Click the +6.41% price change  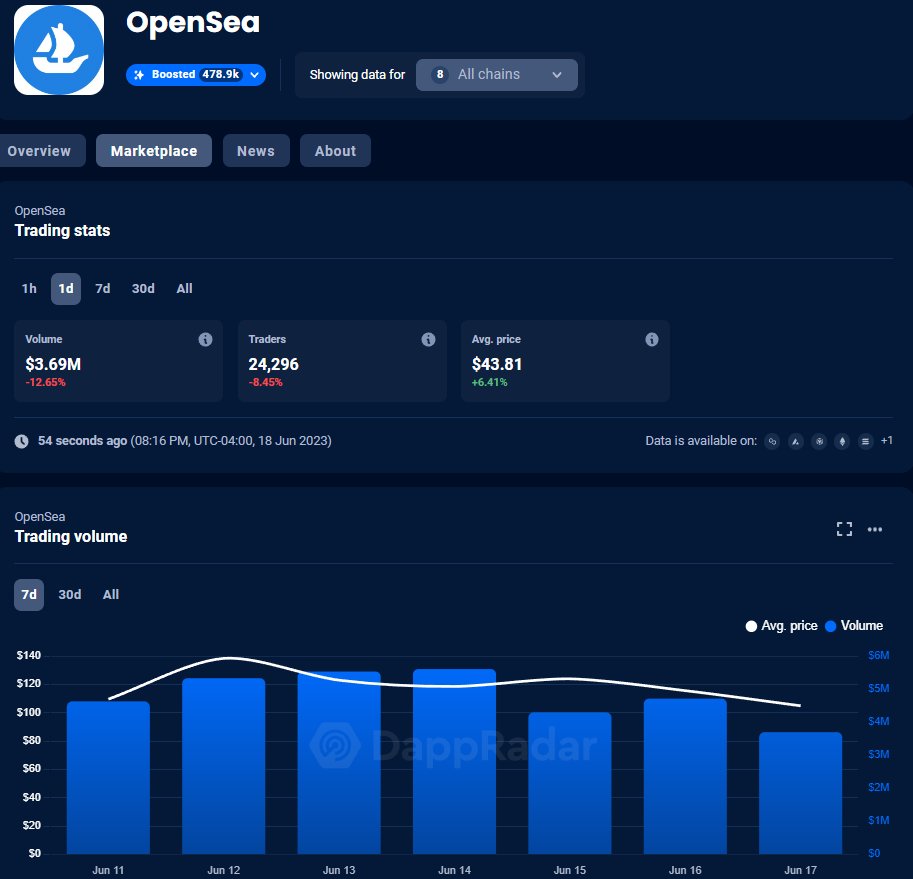[490, 382]
